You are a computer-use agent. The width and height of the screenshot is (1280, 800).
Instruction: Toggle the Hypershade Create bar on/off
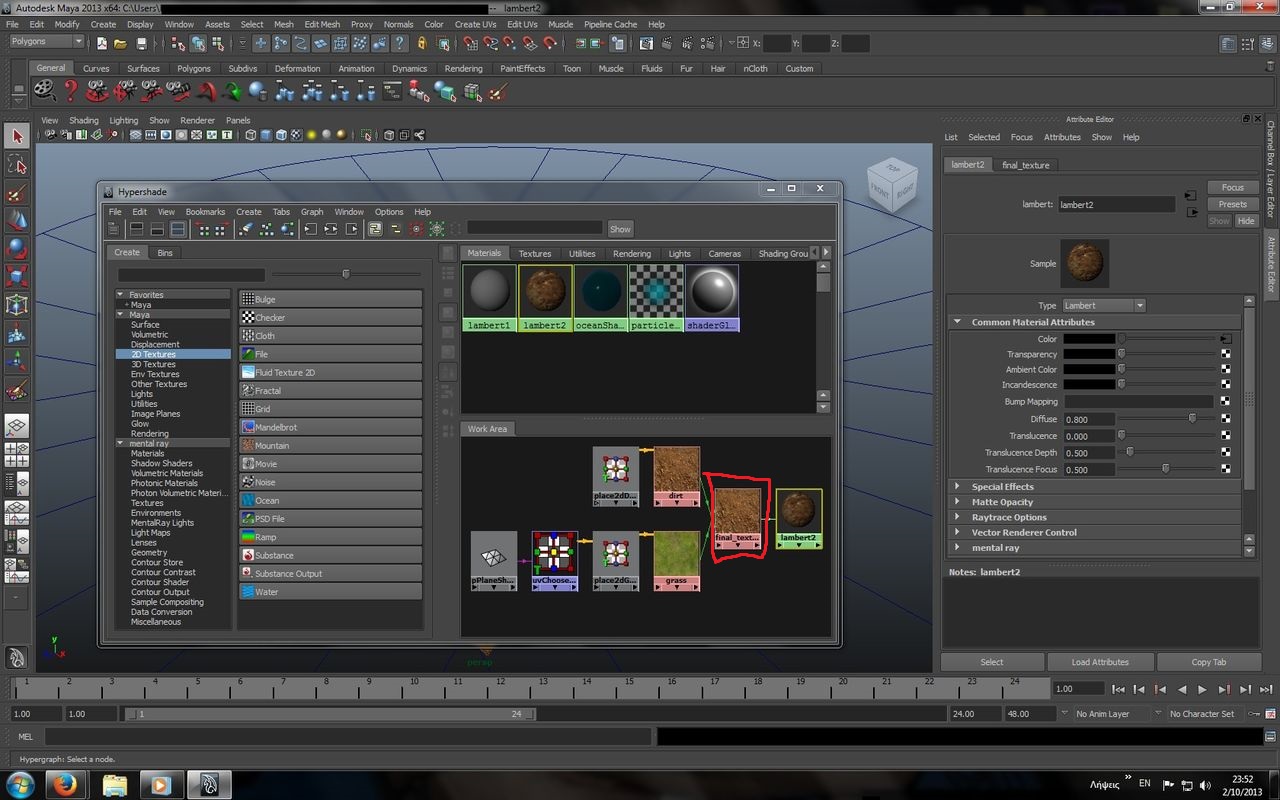pyautogui.click(x=115, y=229)
